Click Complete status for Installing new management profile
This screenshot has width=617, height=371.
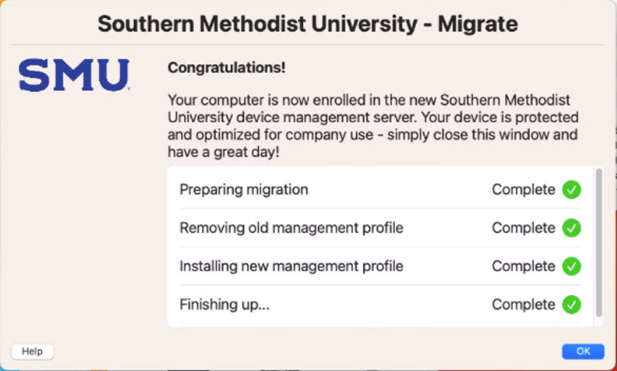point(523,266)
